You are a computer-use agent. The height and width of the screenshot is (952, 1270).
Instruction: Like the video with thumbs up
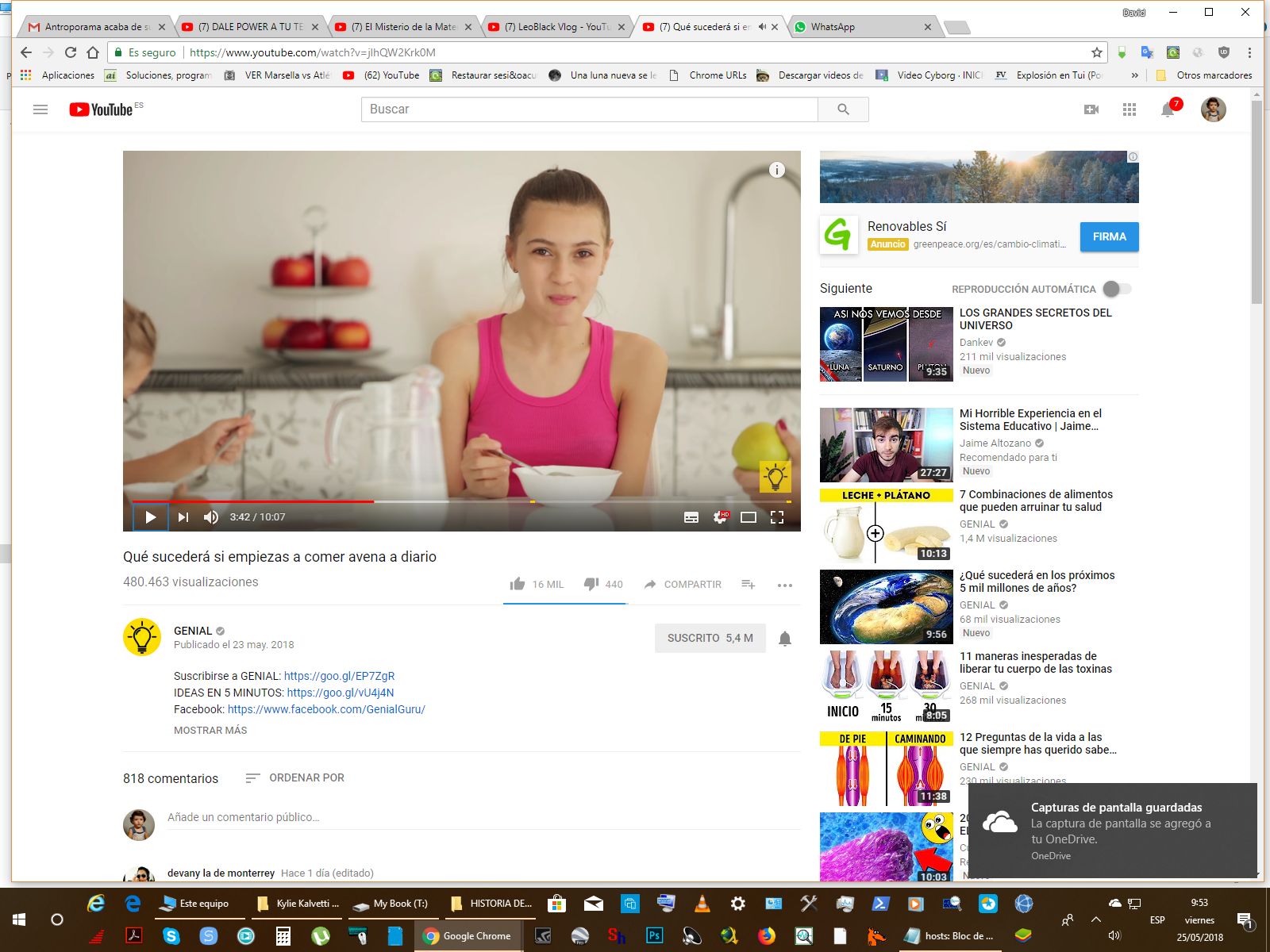518,585
